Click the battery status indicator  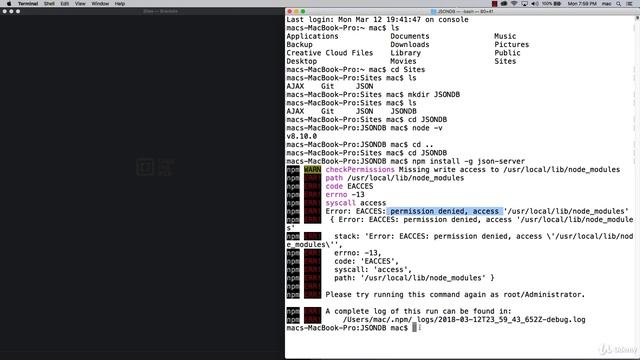[551, 4]
